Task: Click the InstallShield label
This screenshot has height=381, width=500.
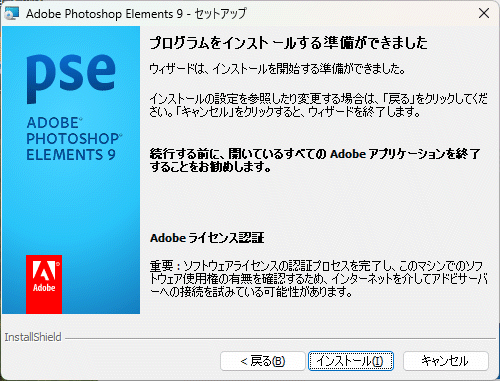Action: pyautogui.click(x=33, y=337)
